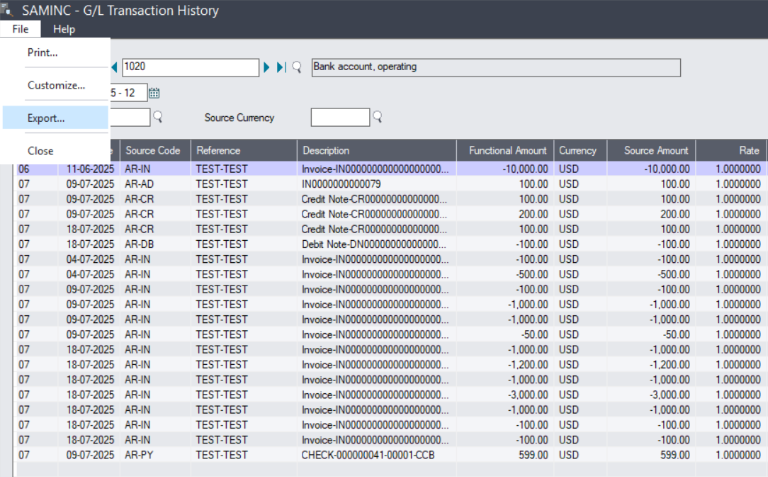Click the 200.00 functional amount cell
The height and width of the screenshot is (477, 768).
[505, 214]
